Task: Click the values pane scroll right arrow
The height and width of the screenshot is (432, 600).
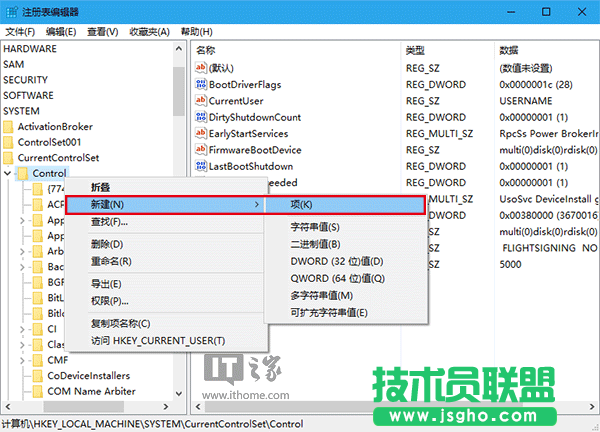Action: pyautogui.click(x=592, y=406)
